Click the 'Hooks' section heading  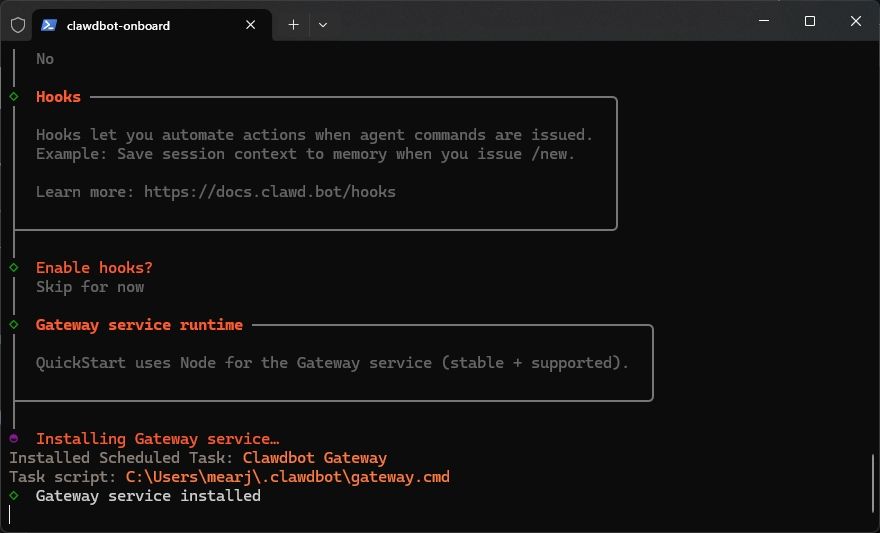pos(58,97)
